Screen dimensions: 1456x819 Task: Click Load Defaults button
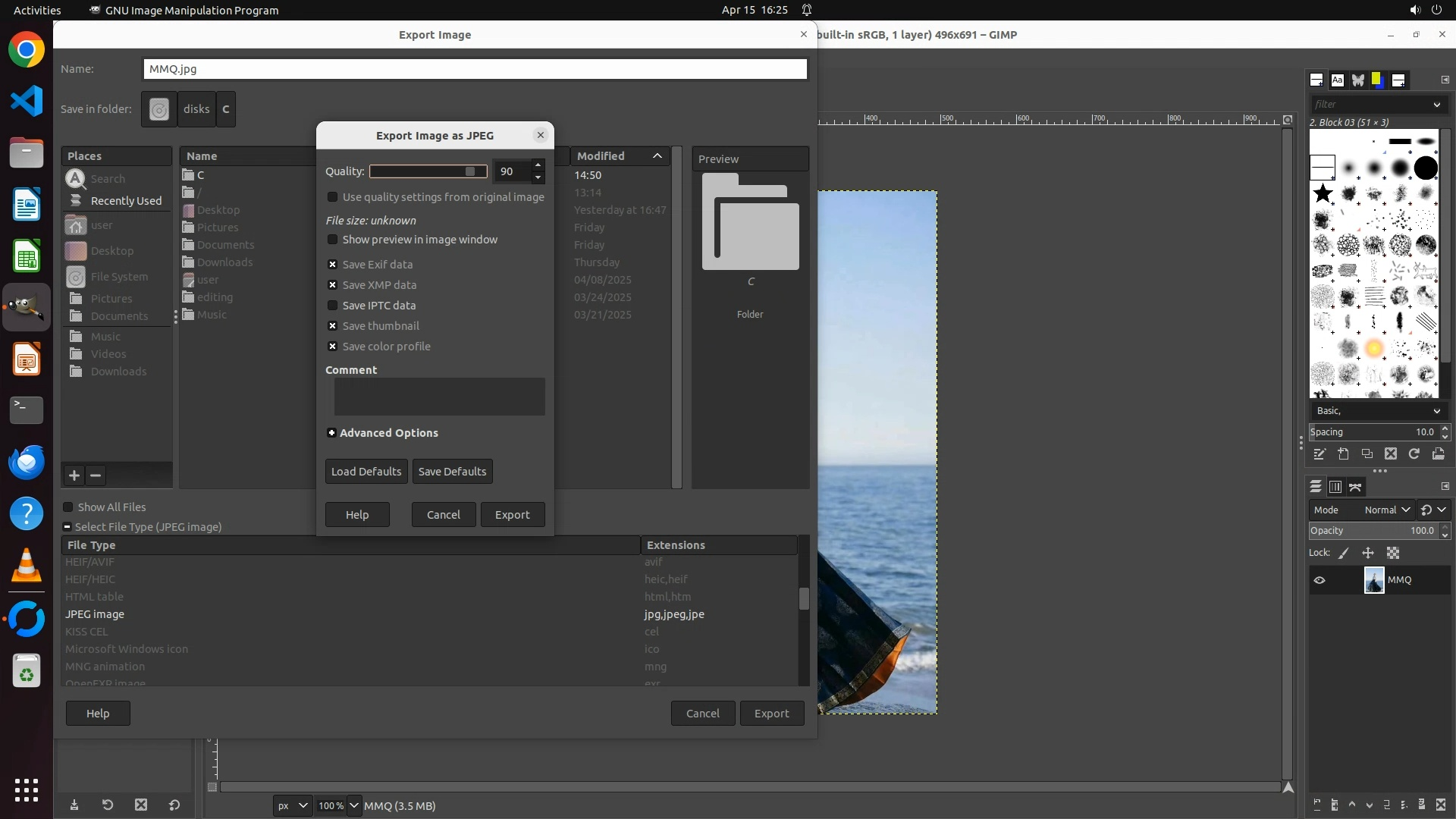[x=366, y=472]
